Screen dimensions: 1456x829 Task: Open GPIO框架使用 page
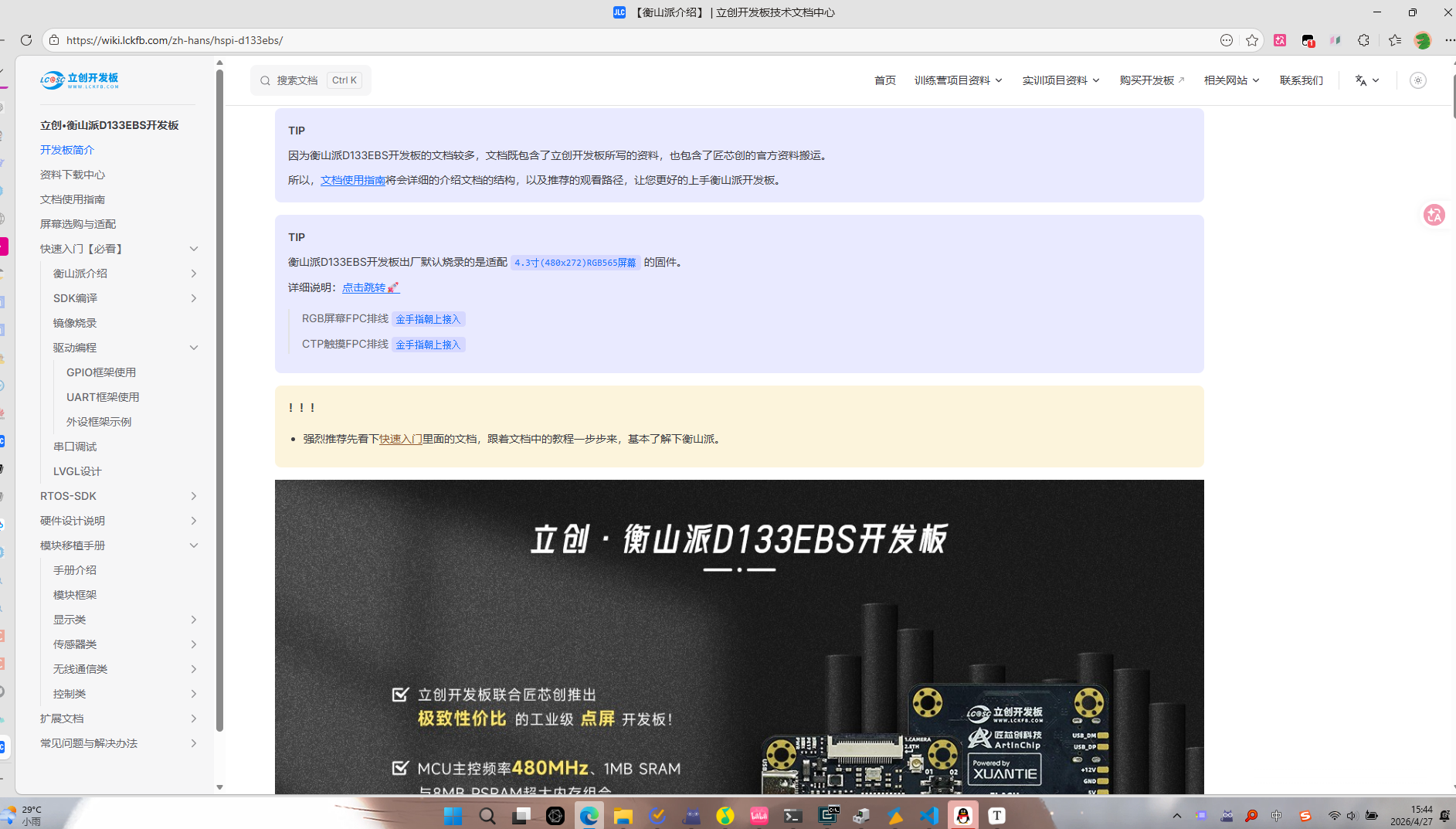coord(101,372)
